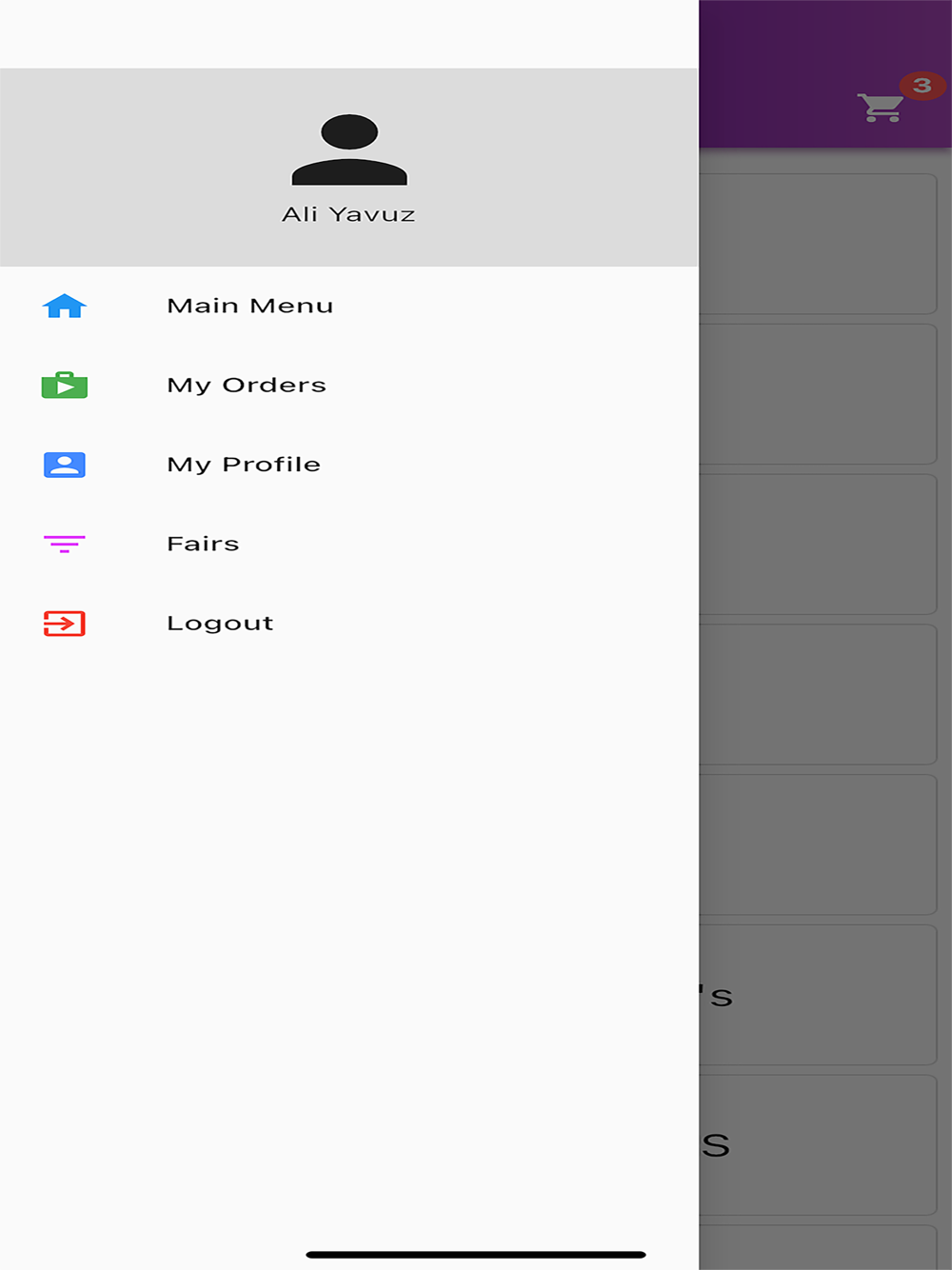
Task: Tap the red cart badge showing 3
Action: 922,86
